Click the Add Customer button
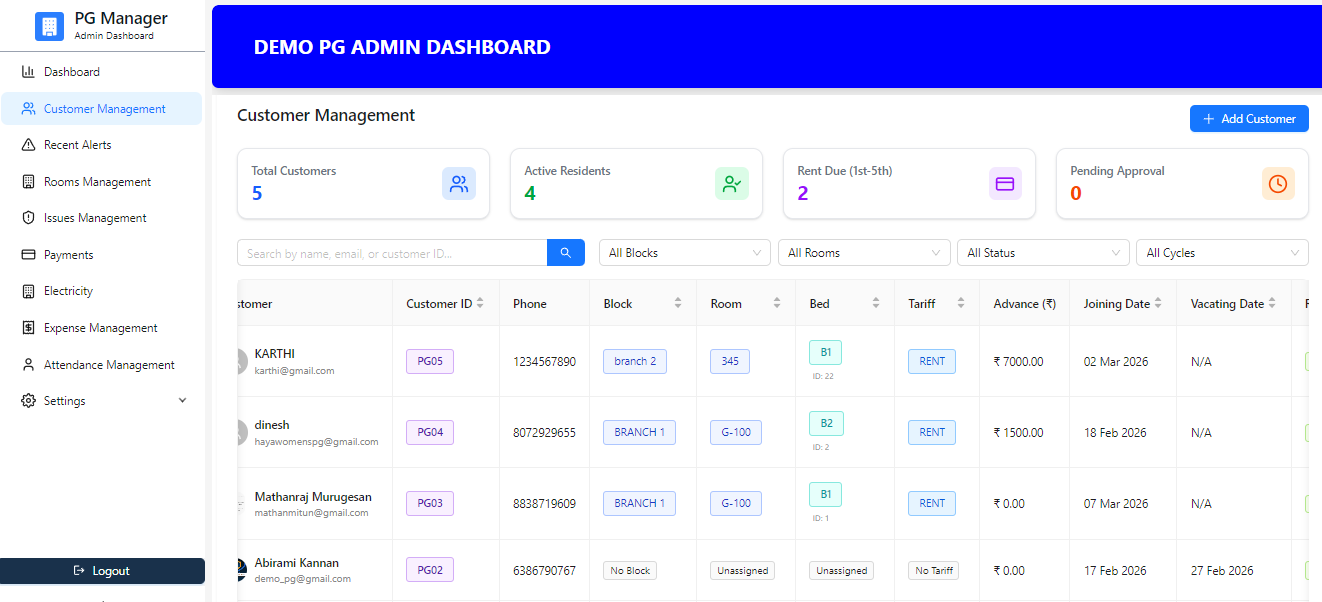This screenshot has height=602, width=1322. (x=1249, y=118)
